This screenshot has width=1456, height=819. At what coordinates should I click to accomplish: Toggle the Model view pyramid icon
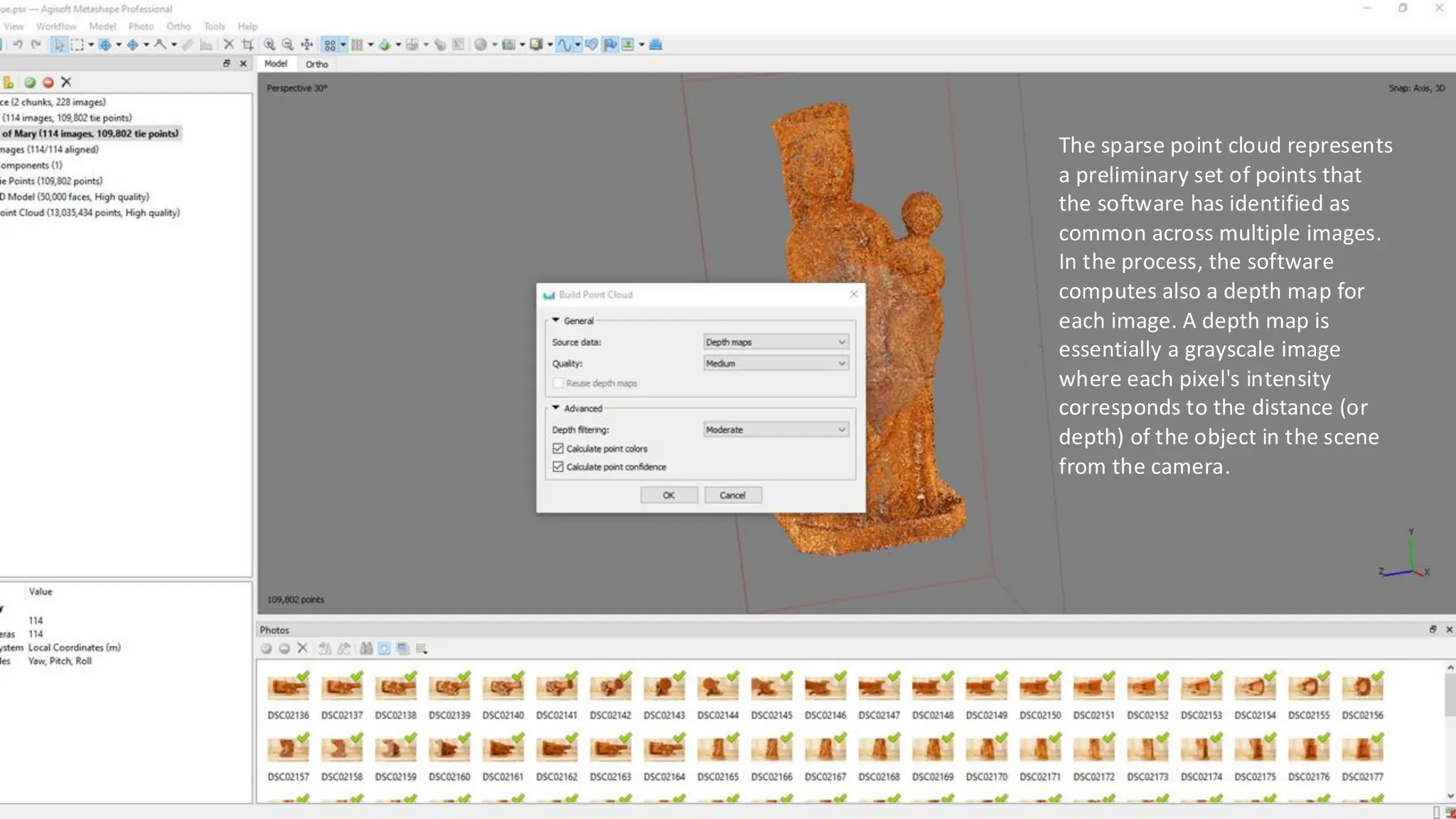point(385,45)
